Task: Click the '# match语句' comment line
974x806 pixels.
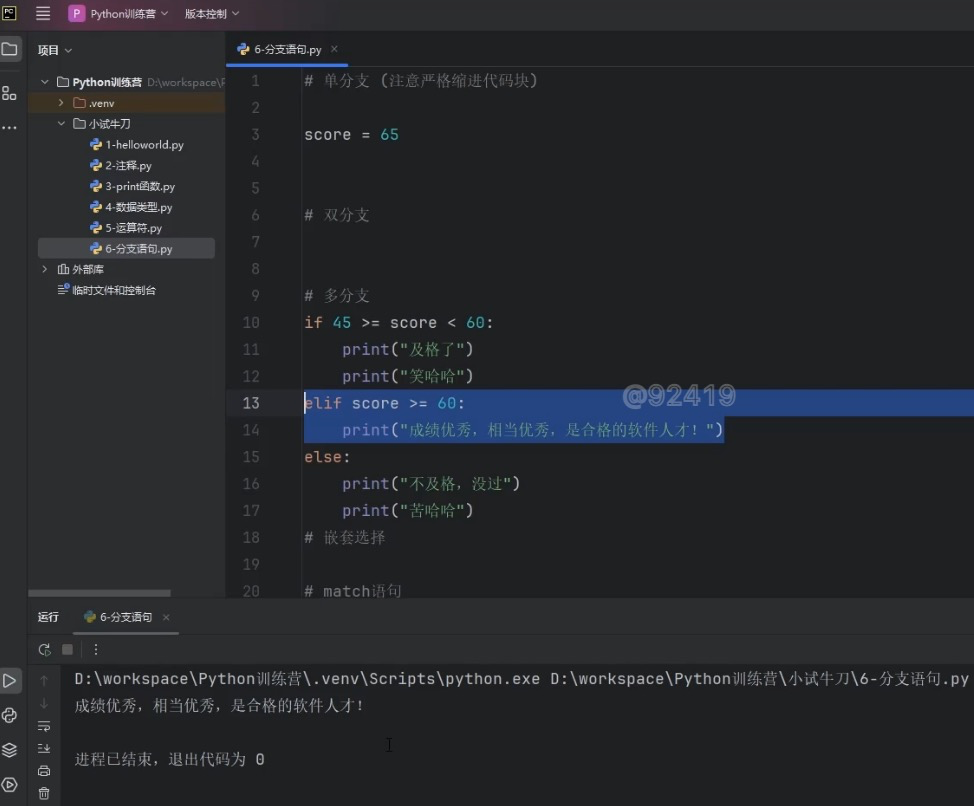Action: pos(353,591)
